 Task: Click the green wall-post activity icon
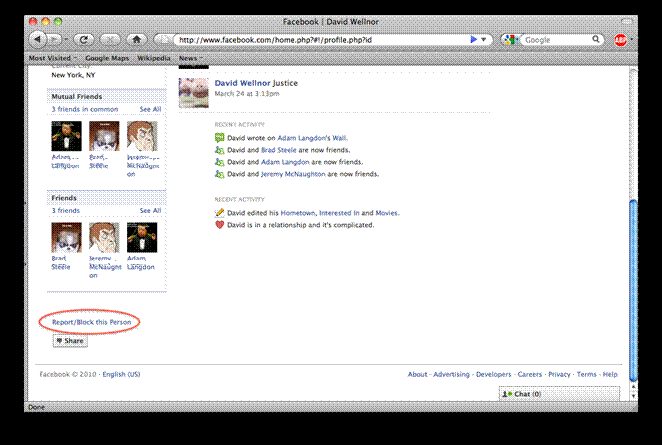(x=219, y=138)
